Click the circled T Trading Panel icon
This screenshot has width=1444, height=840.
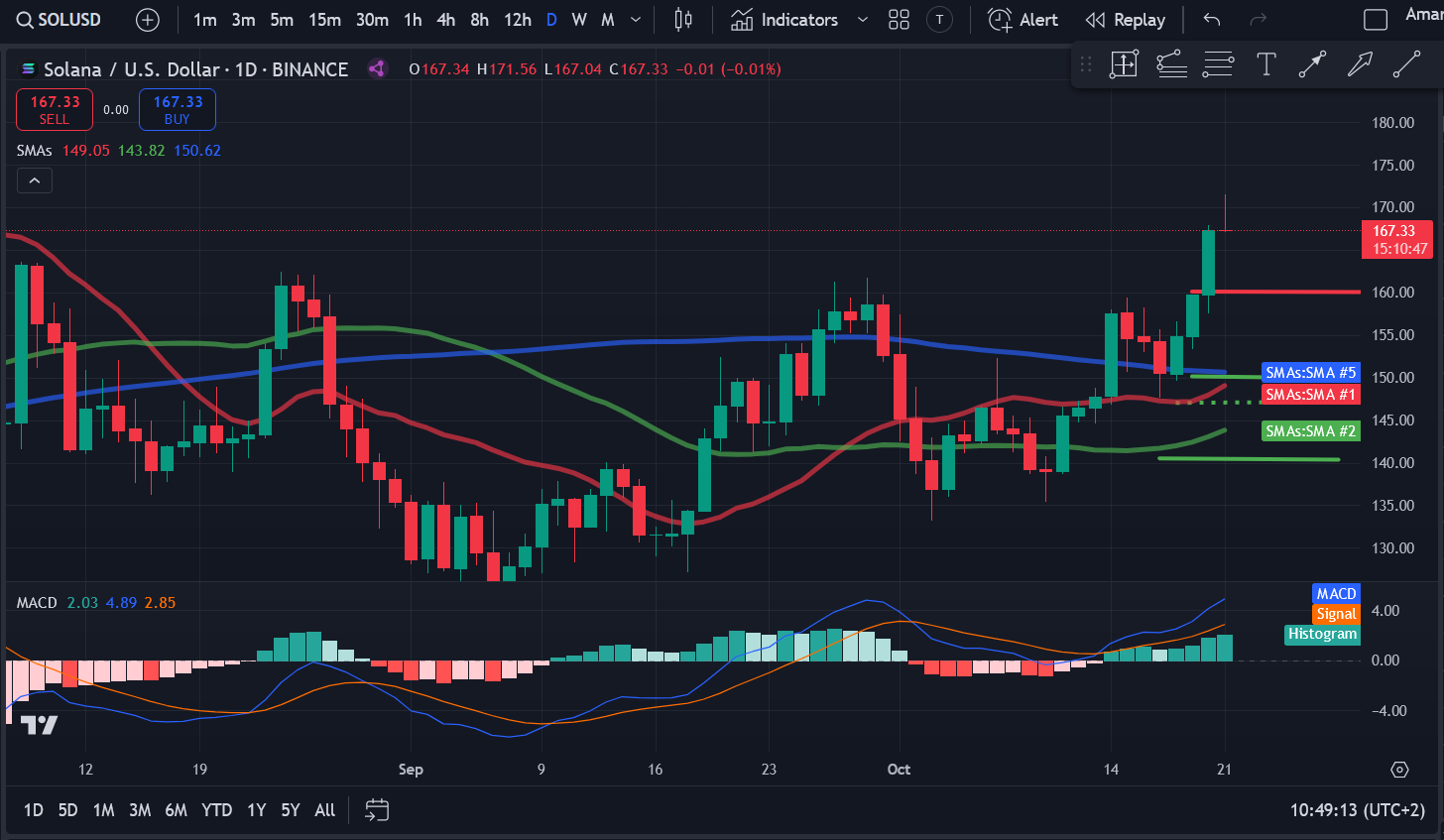pyautogui.click(x=939, y=20)
